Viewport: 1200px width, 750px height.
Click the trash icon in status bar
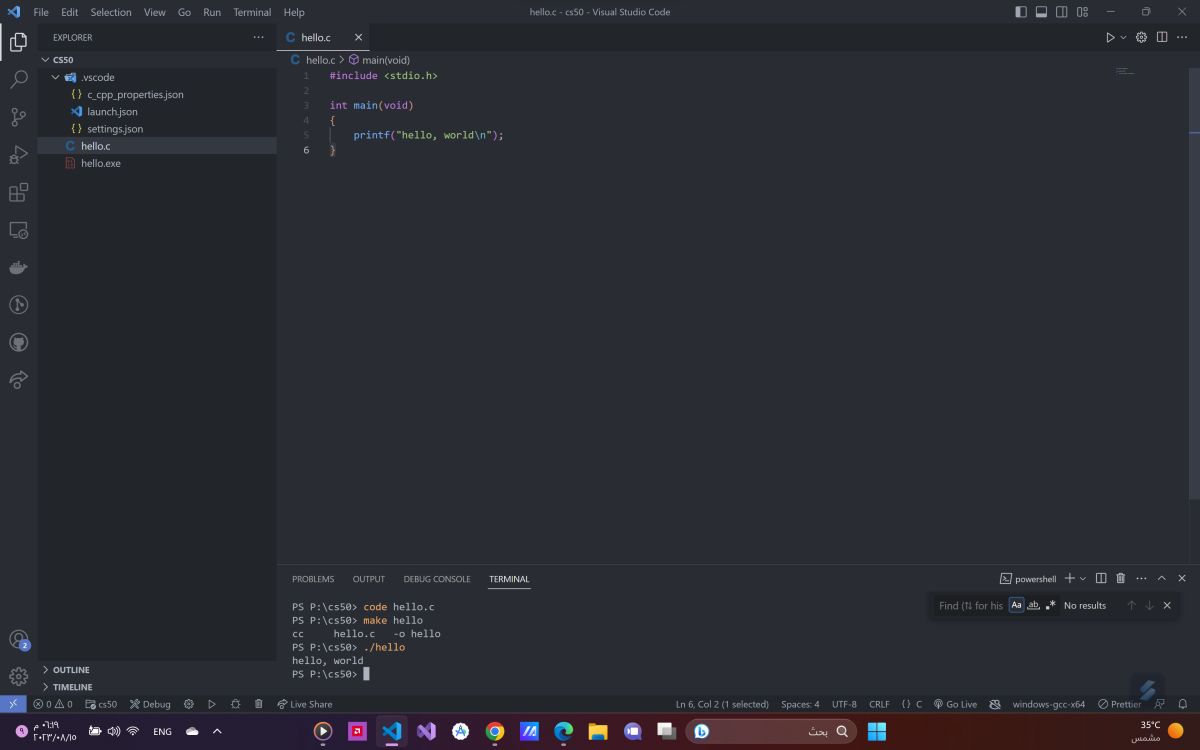(x=259, y=704)
